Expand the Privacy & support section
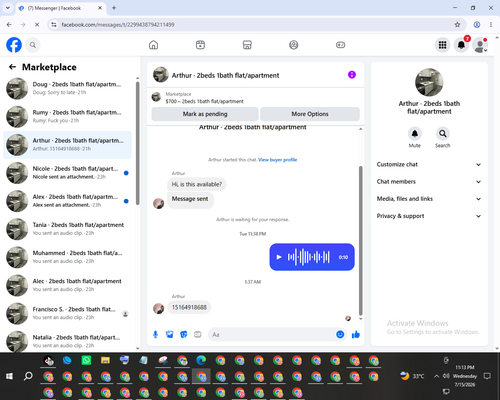 tap(429, 216)
